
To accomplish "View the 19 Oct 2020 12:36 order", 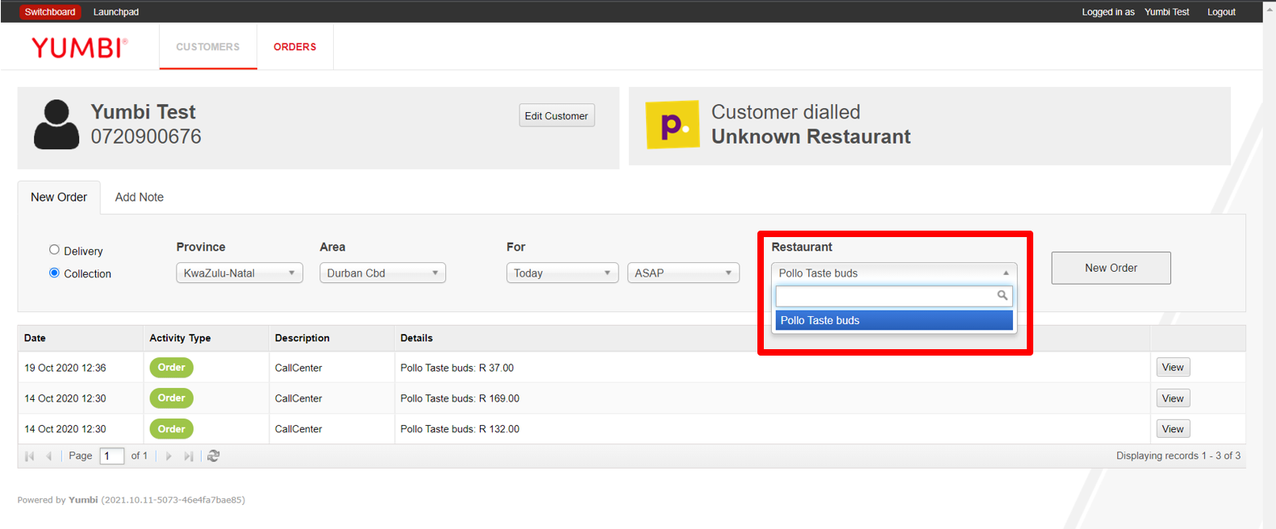I will click(1173, 367).
